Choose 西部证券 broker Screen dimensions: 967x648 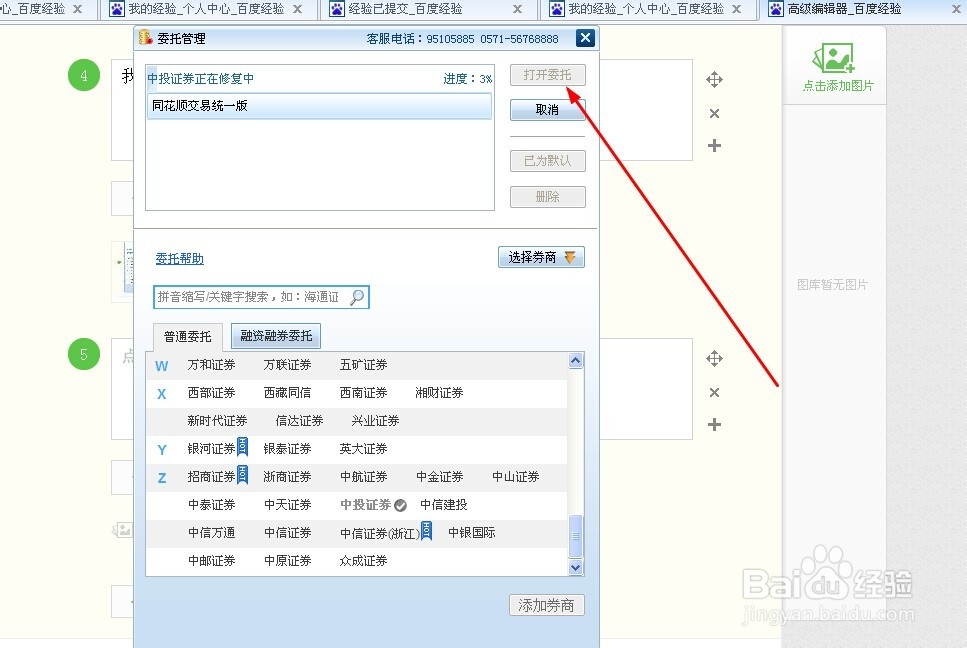tap(212, 393)
